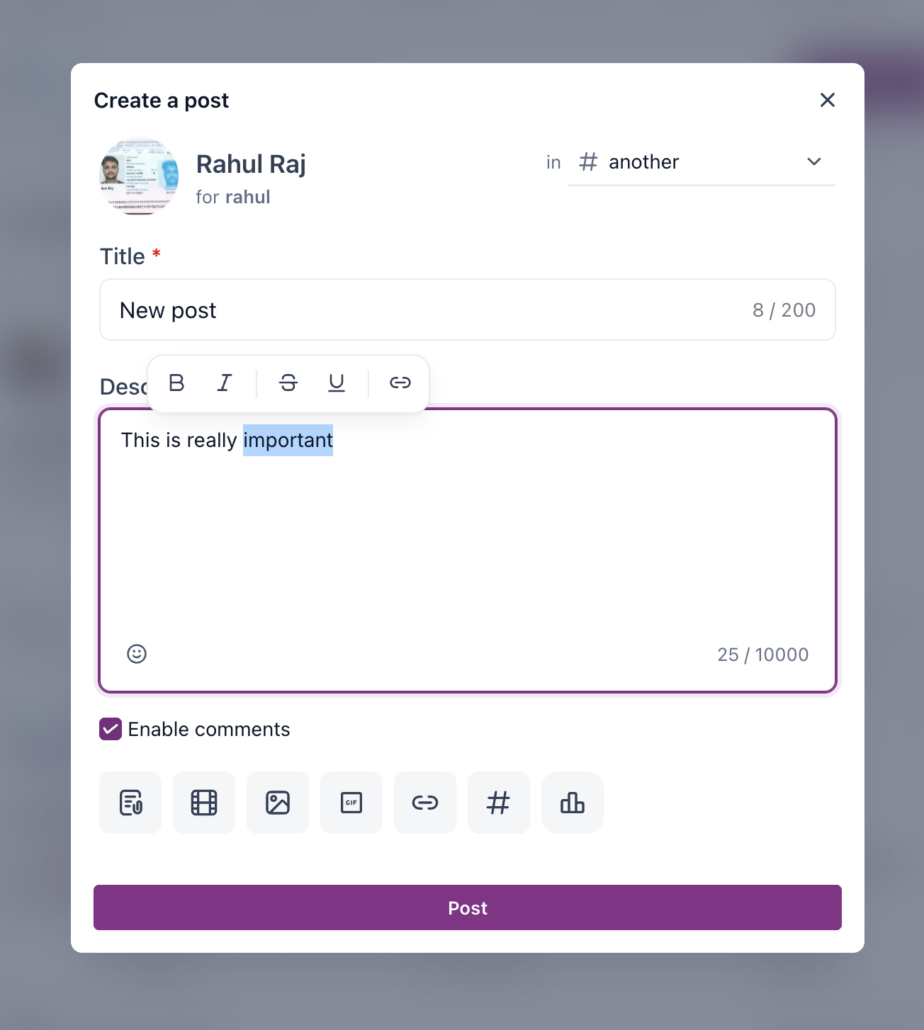Italicize the highlighted word
This screenshot has width=924, height=1030.
pos(225,382)
